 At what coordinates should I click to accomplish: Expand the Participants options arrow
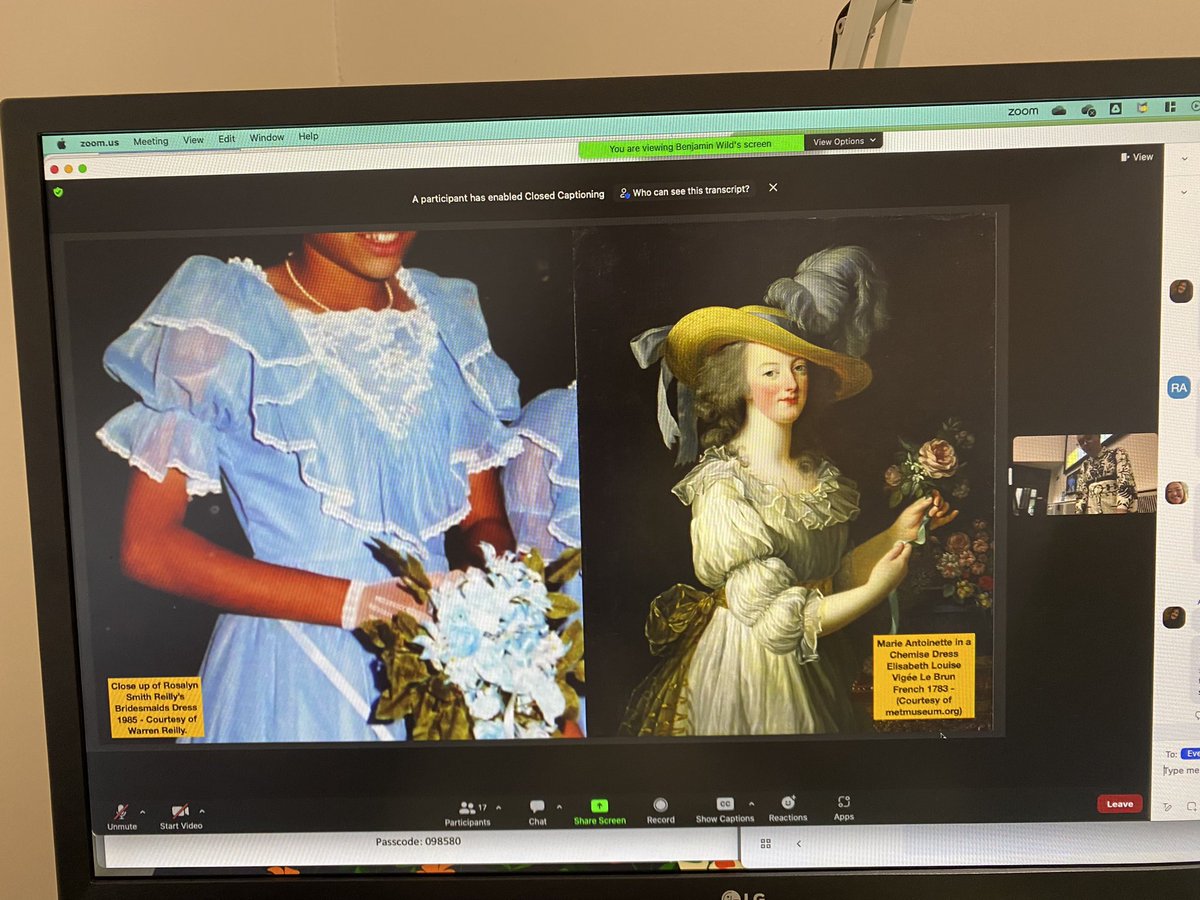(498, 806)
